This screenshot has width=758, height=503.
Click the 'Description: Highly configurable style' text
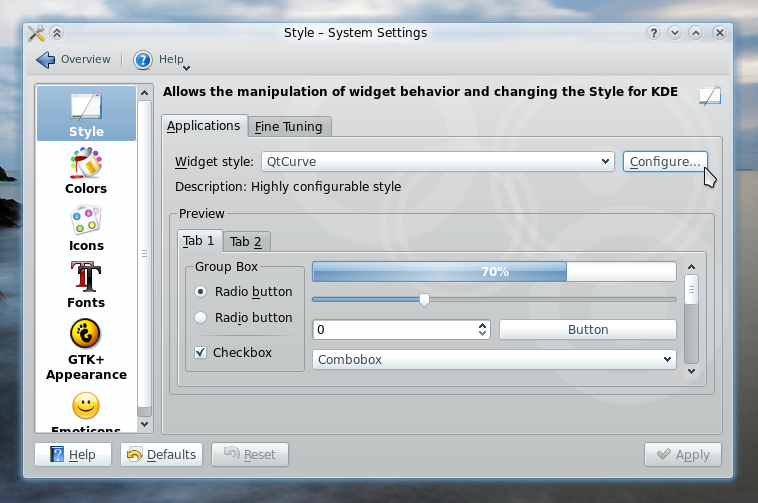click(288, 187)
